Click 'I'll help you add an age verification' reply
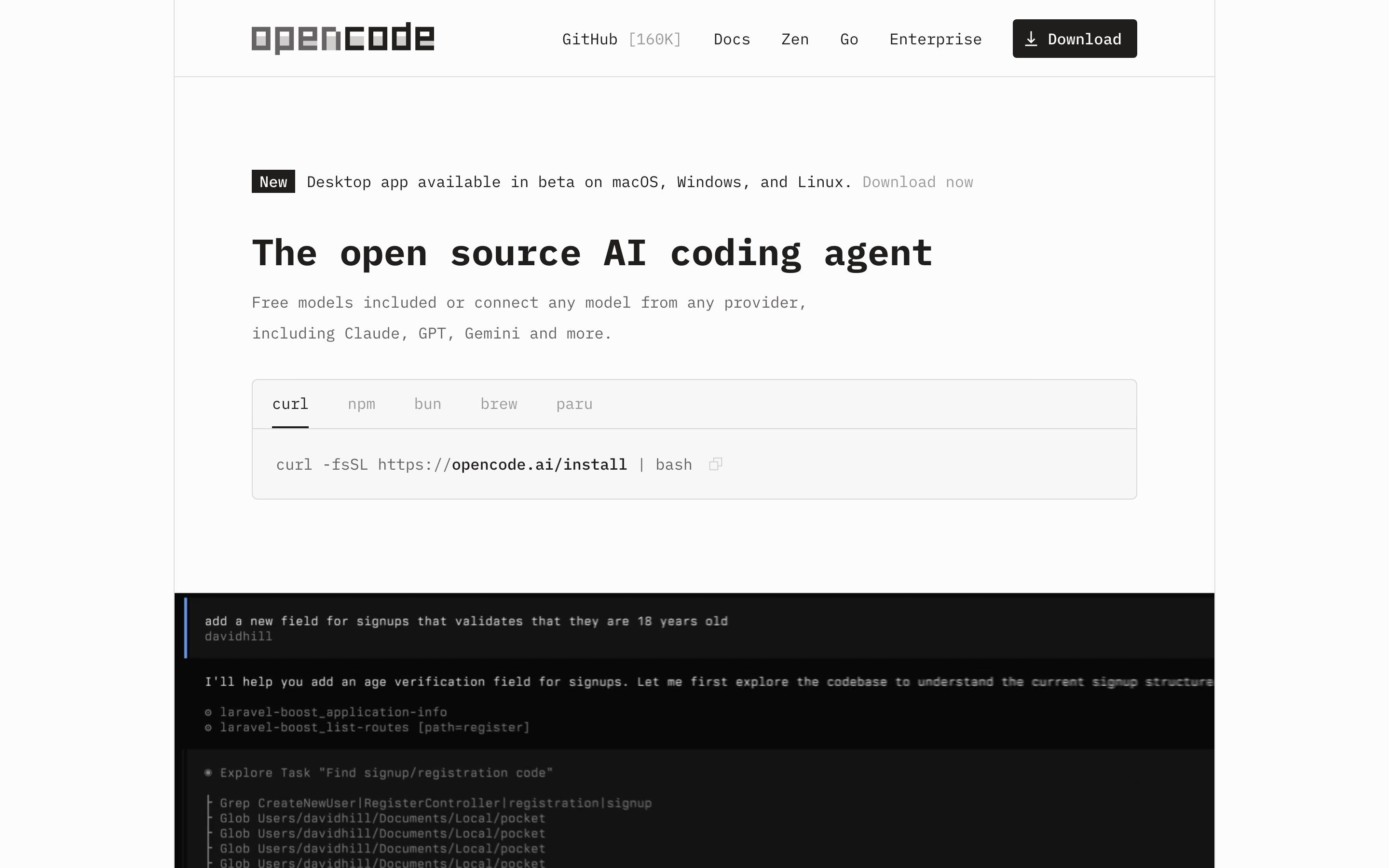 [x=709, y=682]
